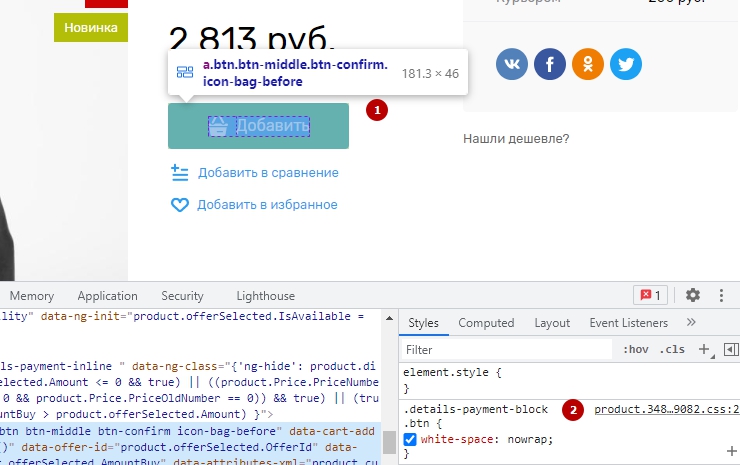Open the Lighthouse panel tab

pyautogui.click(x=265, y=296)
